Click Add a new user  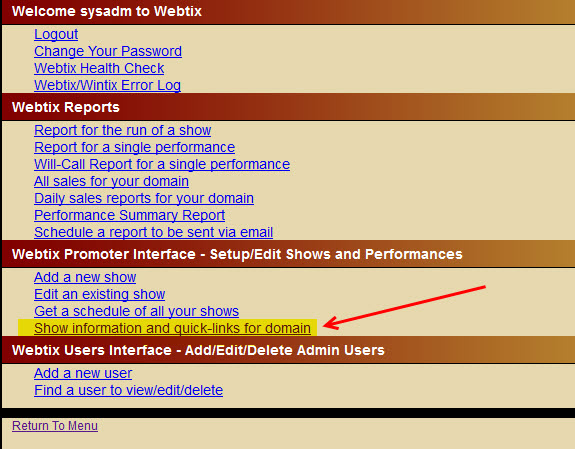coord(83,373)
